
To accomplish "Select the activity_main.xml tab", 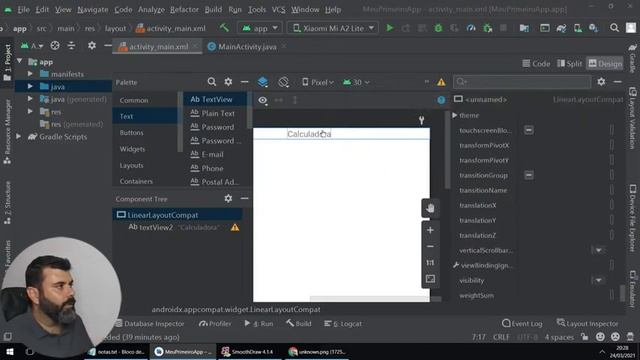I will tap(158, 47).
